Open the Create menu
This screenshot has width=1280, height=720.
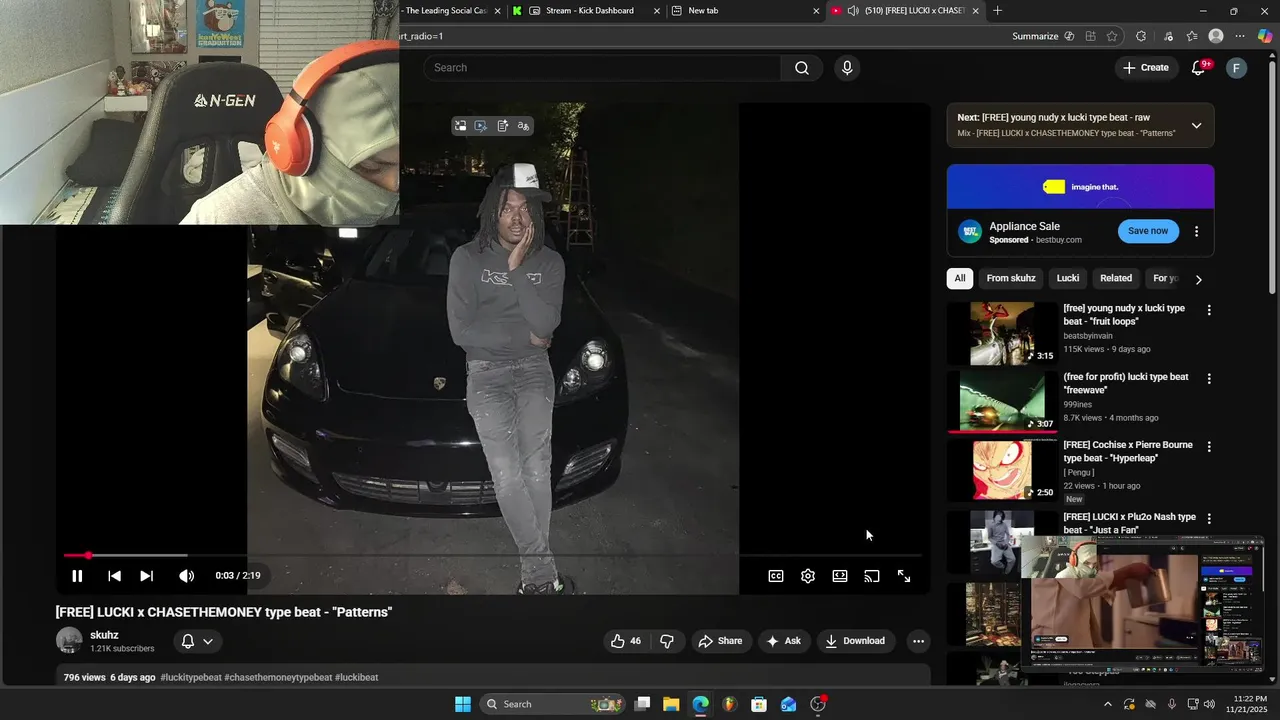(1145, 68)
